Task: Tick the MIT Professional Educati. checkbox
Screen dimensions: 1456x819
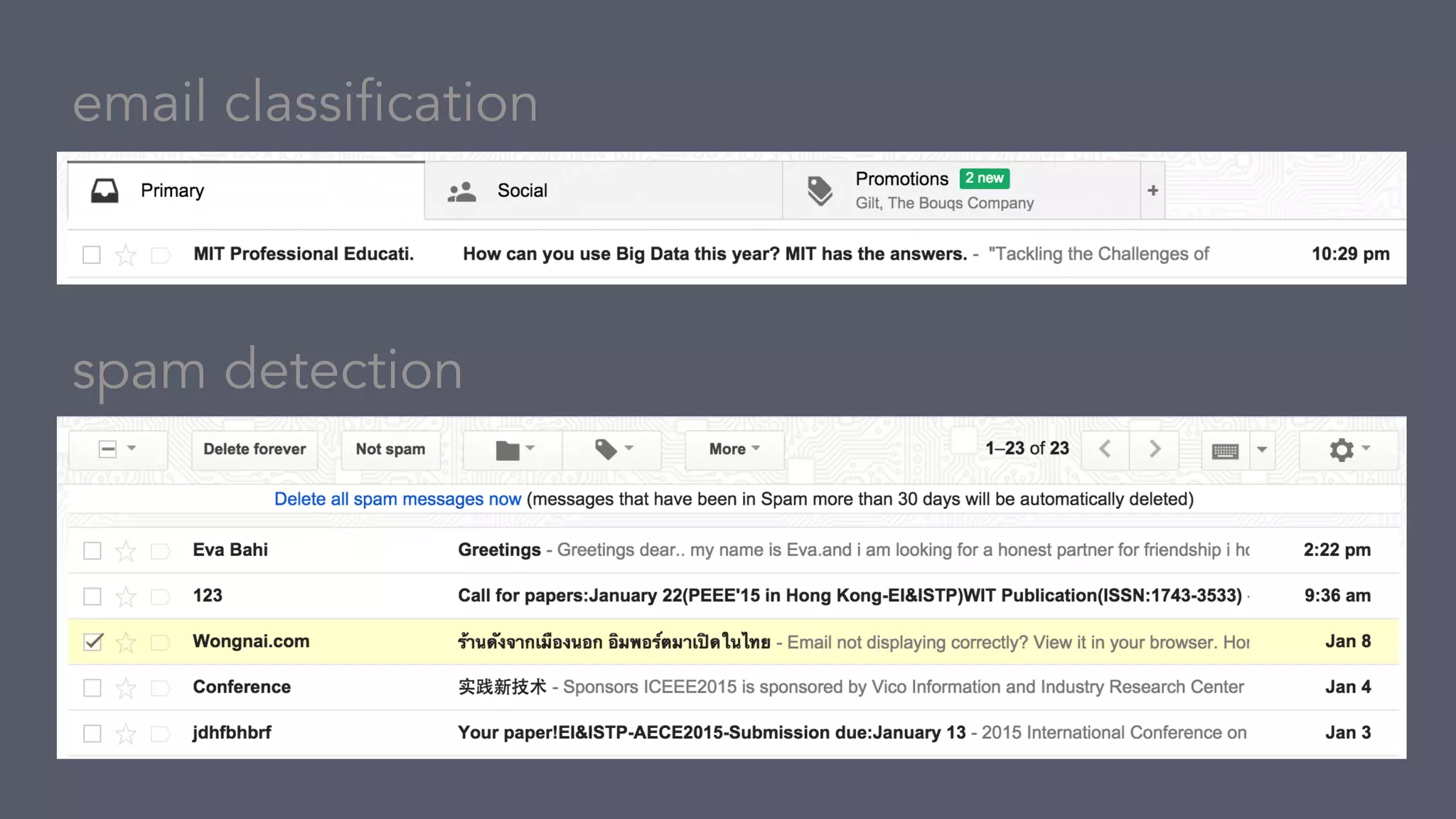Action: [92, 255]
